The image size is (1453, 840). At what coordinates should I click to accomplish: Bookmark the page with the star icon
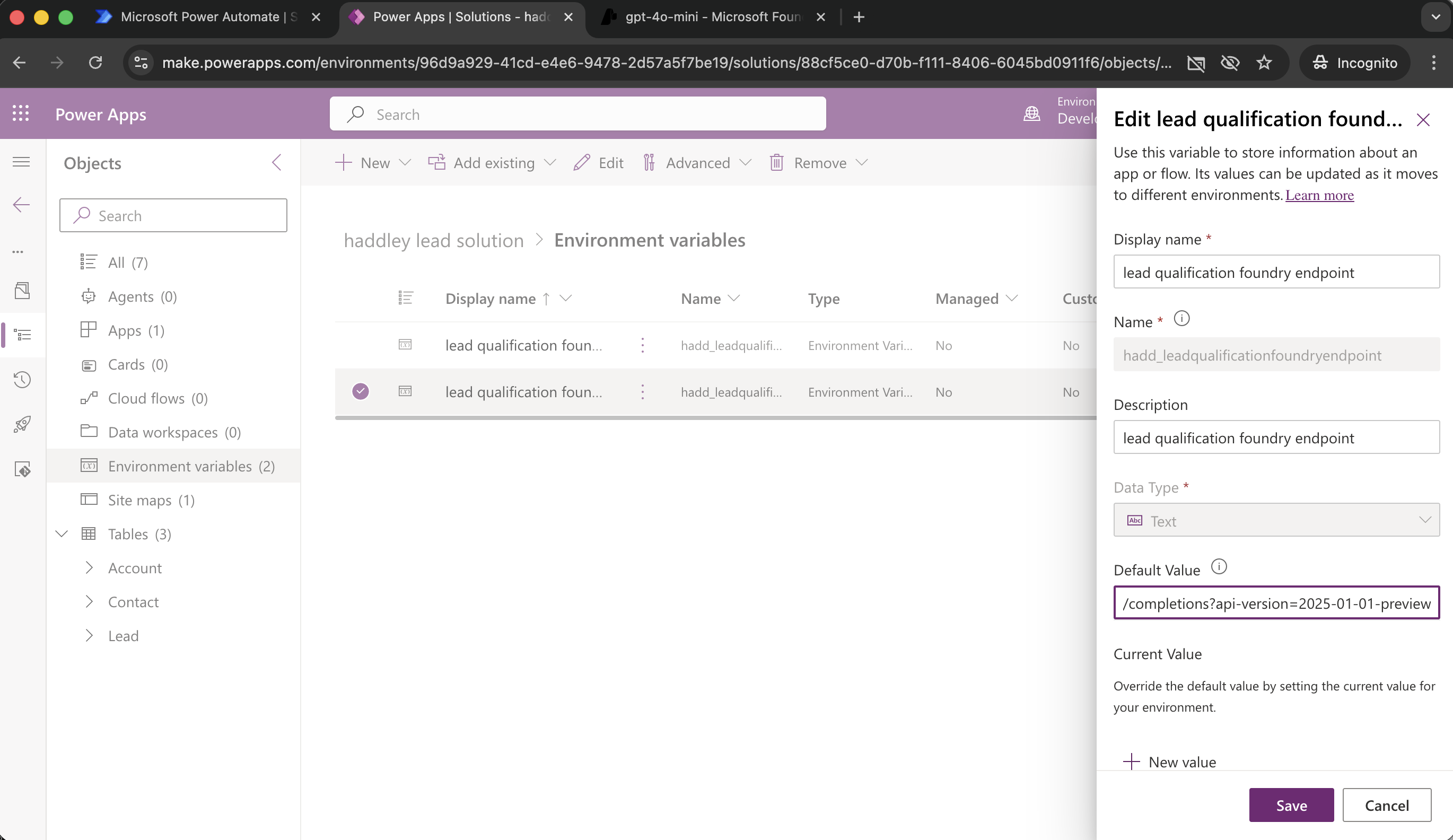(1264, 63)
